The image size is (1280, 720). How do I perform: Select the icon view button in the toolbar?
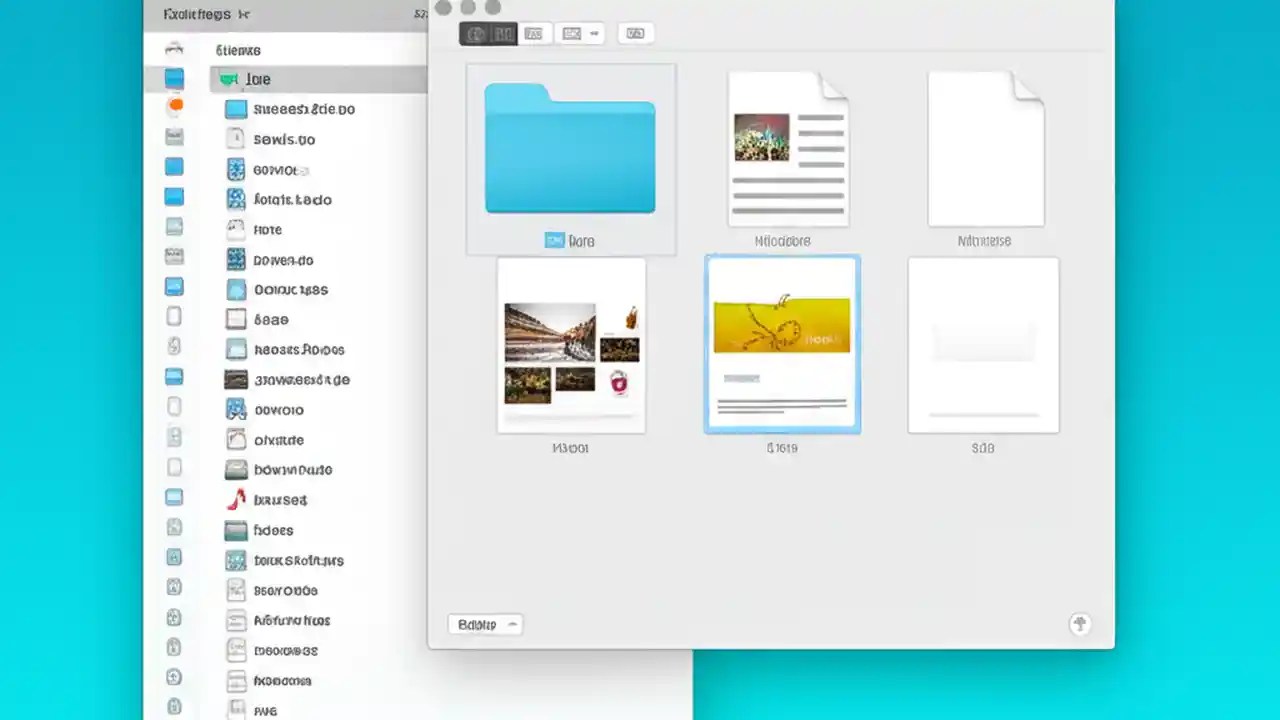tap(477, 33)
